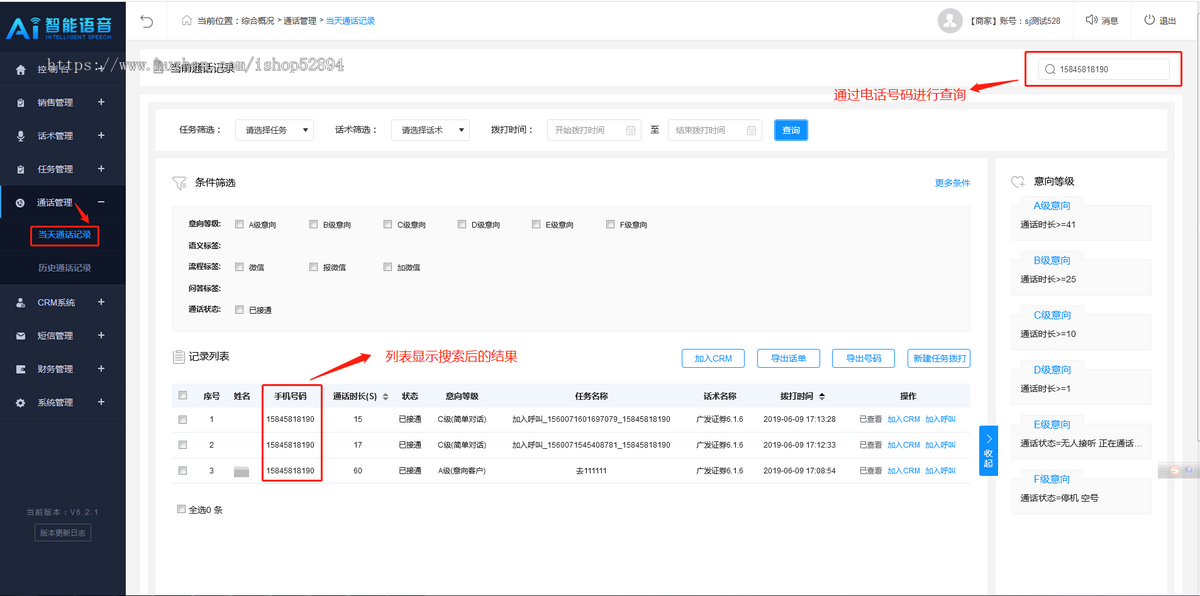Select the 系统管理 gear icon
This screenshot has width=1200, height=596.
(21, 403)
